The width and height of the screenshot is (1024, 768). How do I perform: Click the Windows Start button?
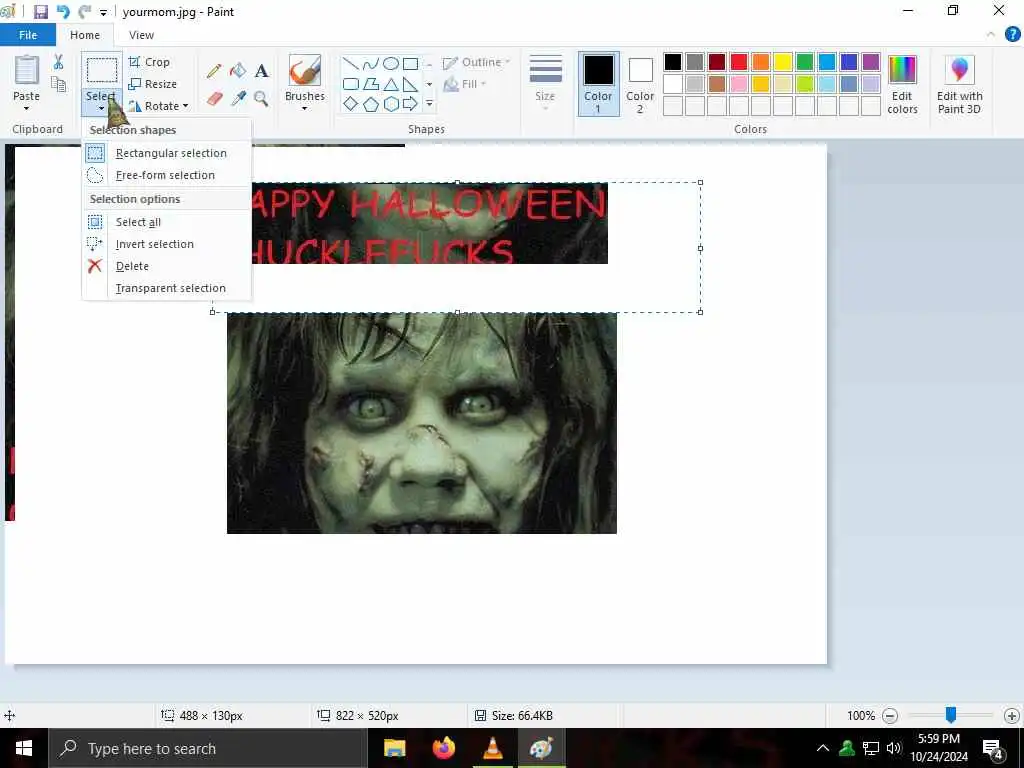pyautogui.click(x=24, y=748)
